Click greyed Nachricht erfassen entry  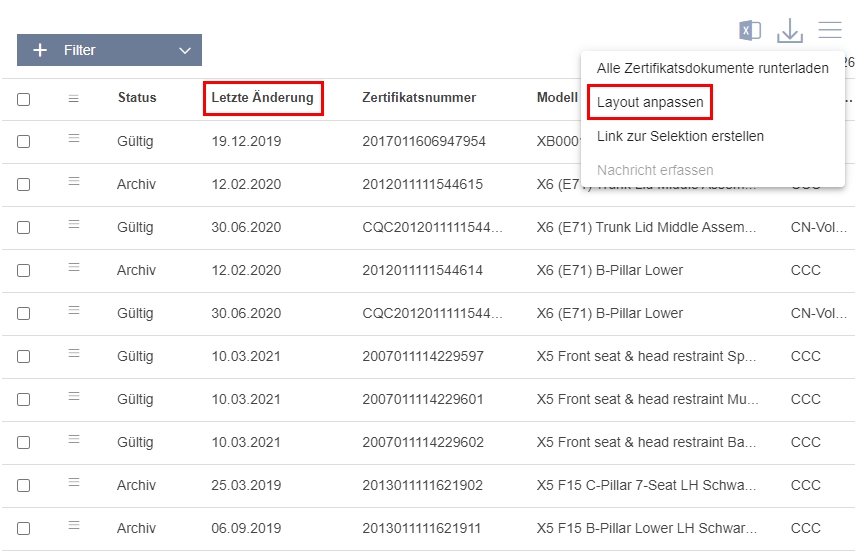tap(655, 170)
